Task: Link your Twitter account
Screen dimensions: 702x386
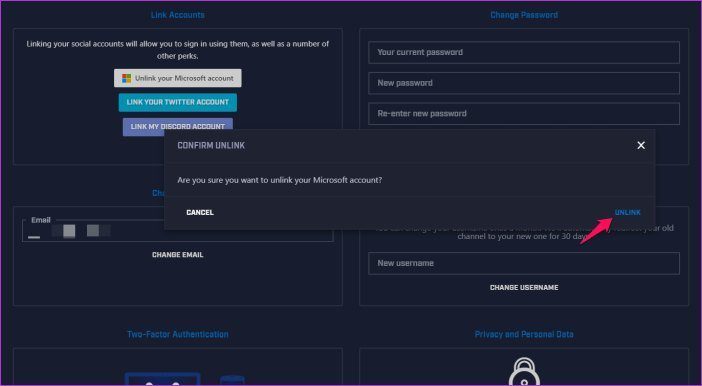Action: tap(178, 102)
